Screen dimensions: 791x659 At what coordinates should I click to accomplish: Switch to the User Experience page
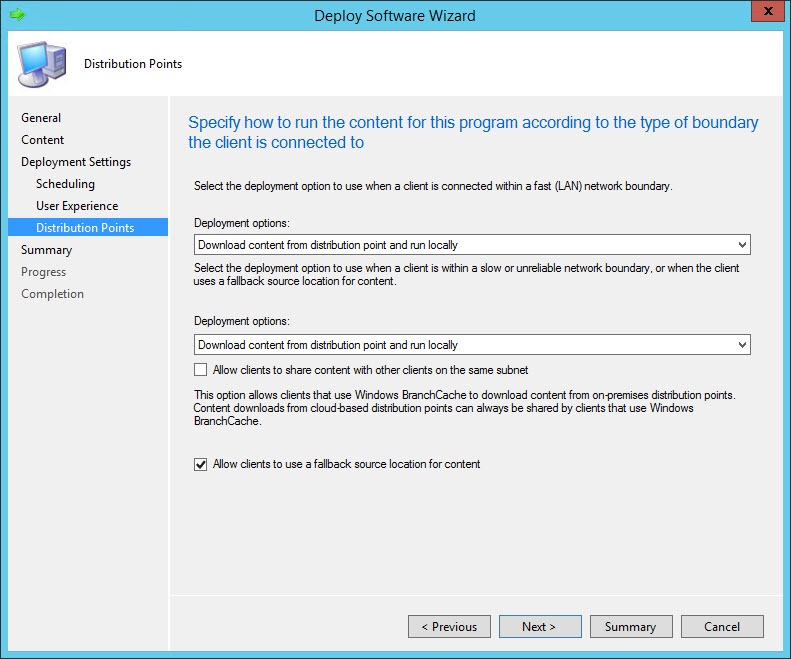point(77,206)
